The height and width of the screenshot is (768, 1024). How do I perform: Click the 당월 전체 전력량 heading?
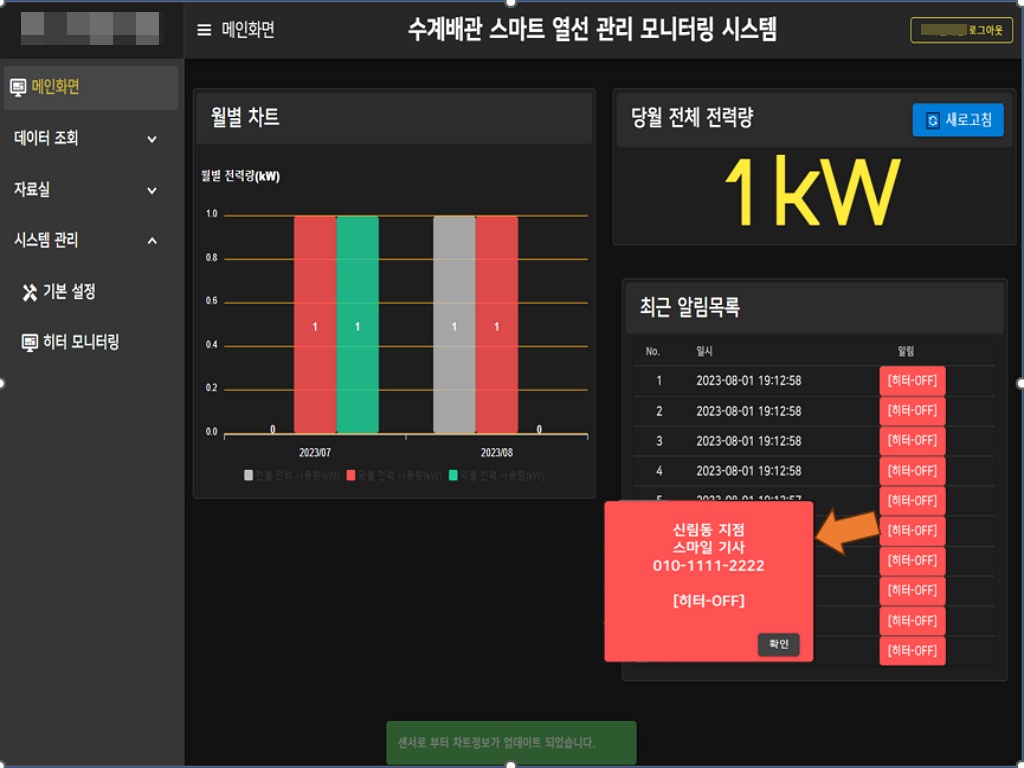[692, 118]
